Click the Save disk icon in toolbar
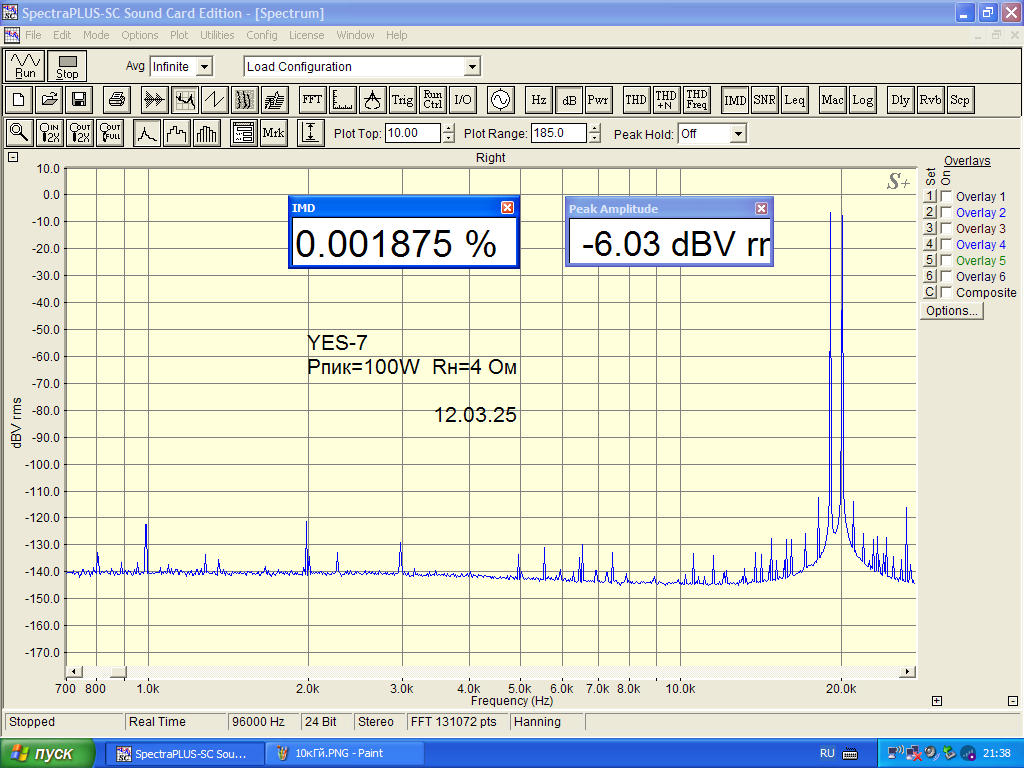 tap(79, 100)
